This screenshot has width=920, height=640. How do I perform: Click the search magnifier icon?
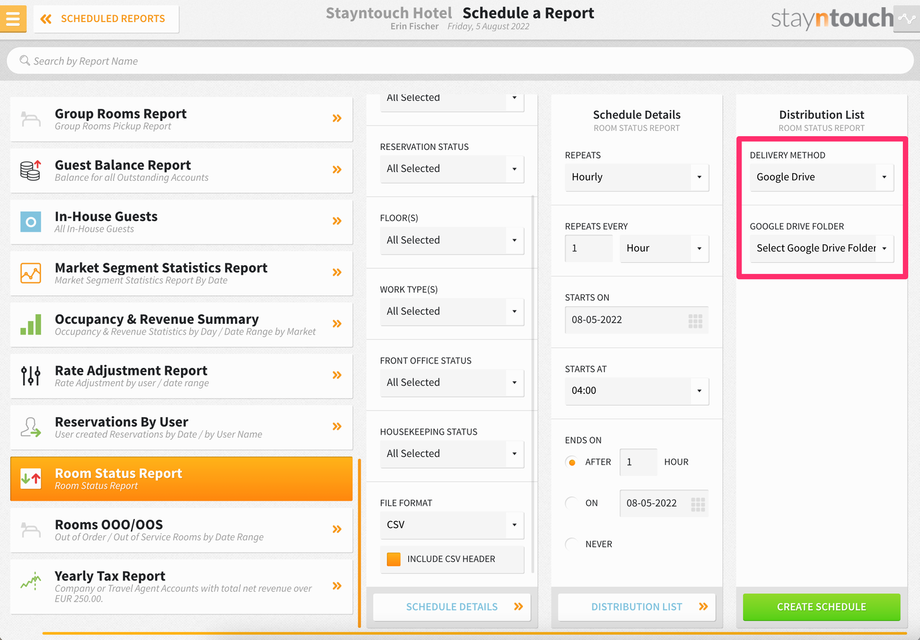coord(25,60)
